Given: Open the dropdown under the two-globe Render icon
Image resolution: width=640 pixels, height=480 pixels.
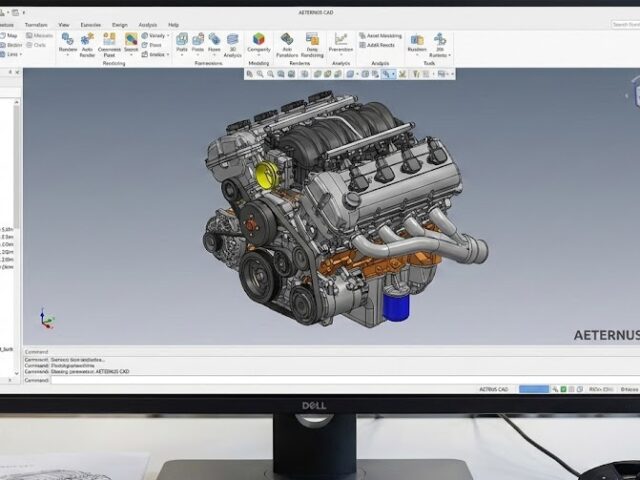Looking at the screenshot, I should tap(67, 56).
